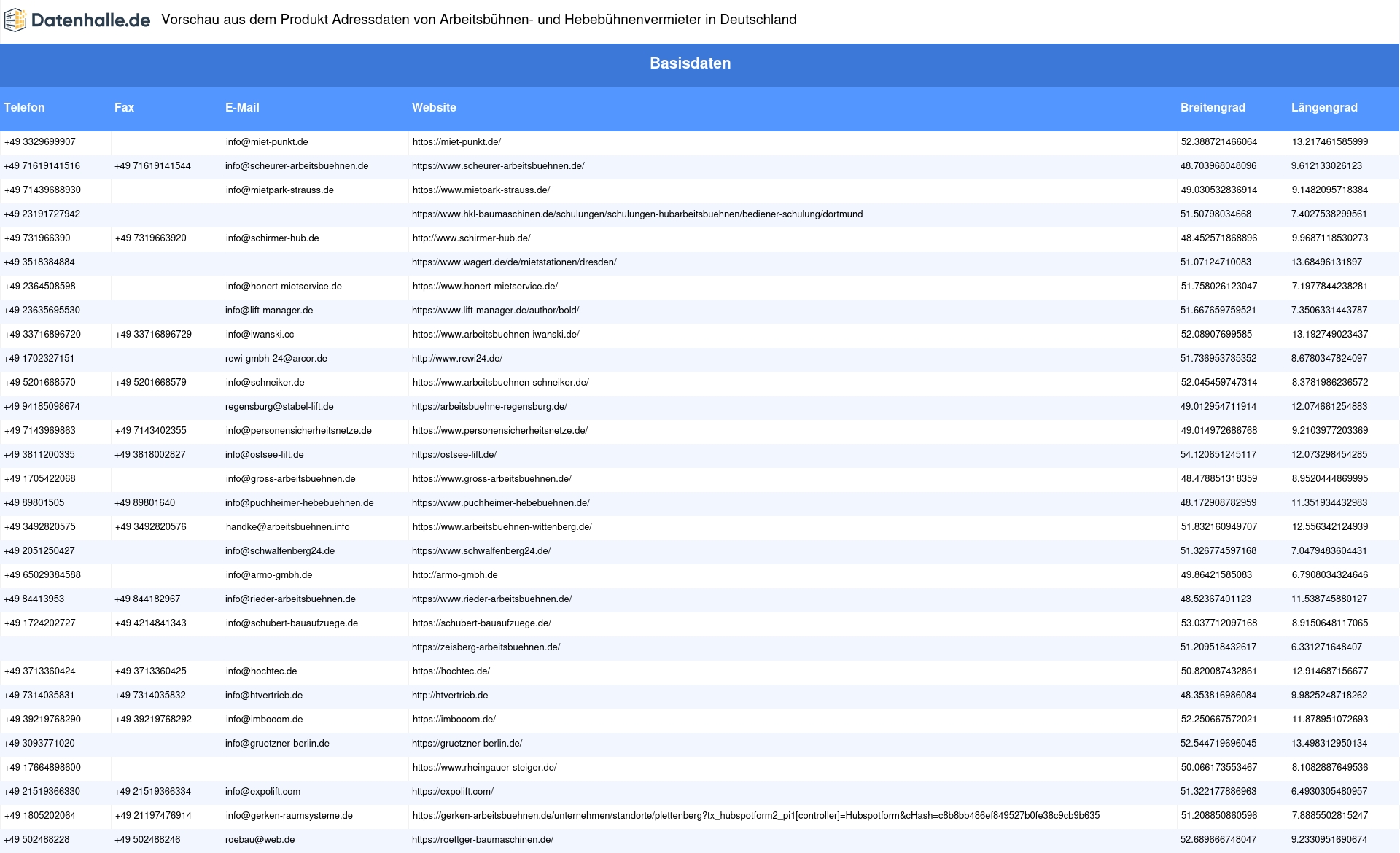Open the wagert.de Dresden mietstationen URL
Screen dimensions: 1400x853
(x=514, y=262)
